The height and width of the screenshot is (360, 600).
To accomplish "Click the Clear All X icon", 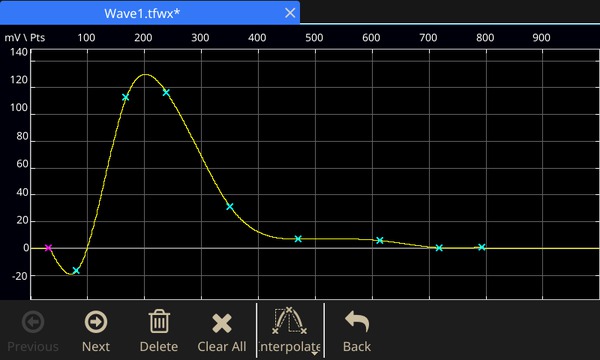I will click(x=222, y=323).
